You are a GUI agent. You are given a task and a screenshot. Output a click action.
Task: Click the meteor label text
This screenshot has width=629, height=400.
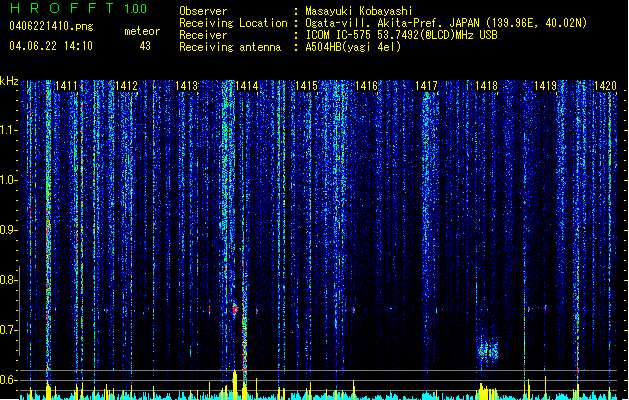142,31
